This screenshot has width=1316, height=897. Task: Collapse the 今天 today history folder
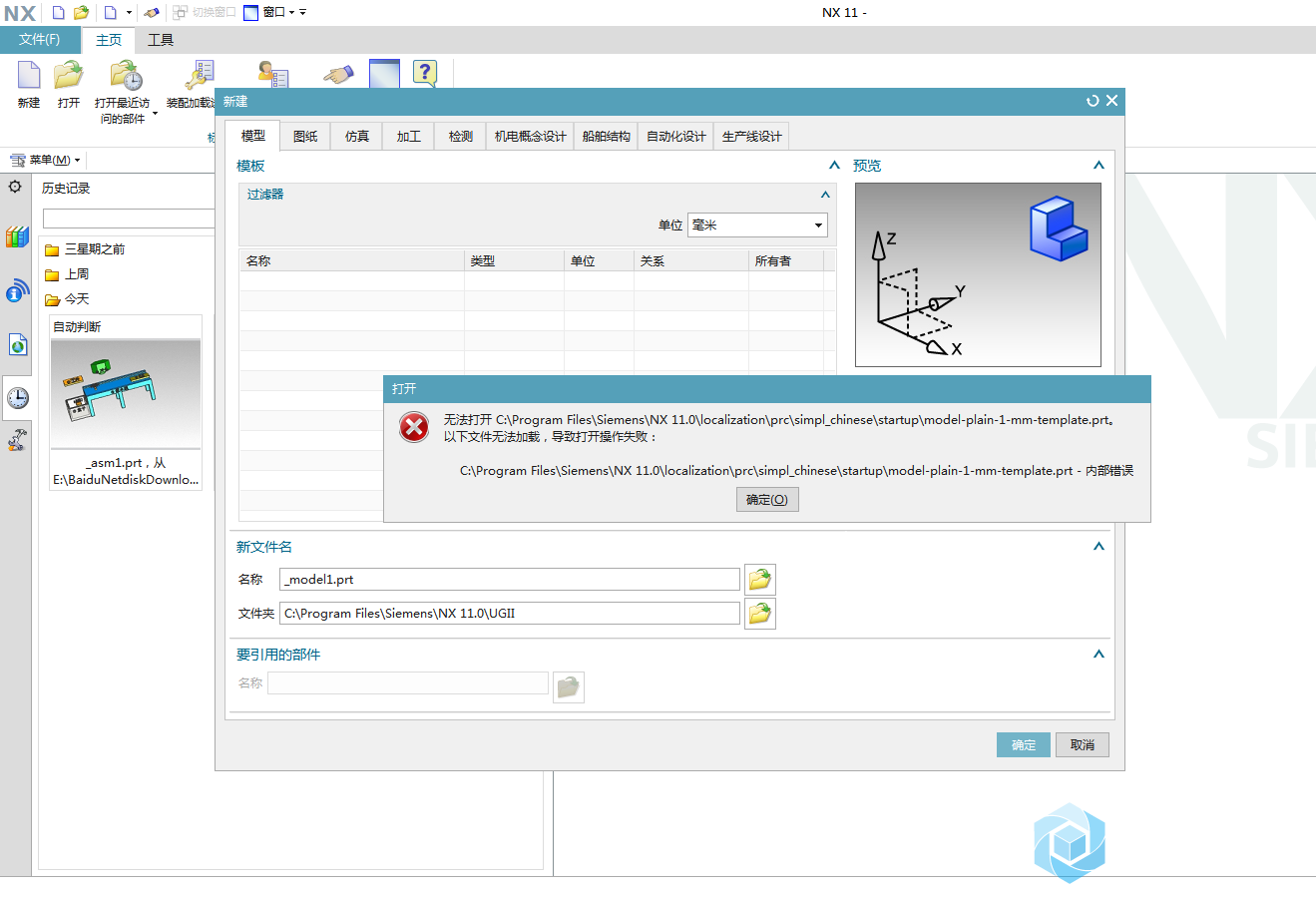67,299
